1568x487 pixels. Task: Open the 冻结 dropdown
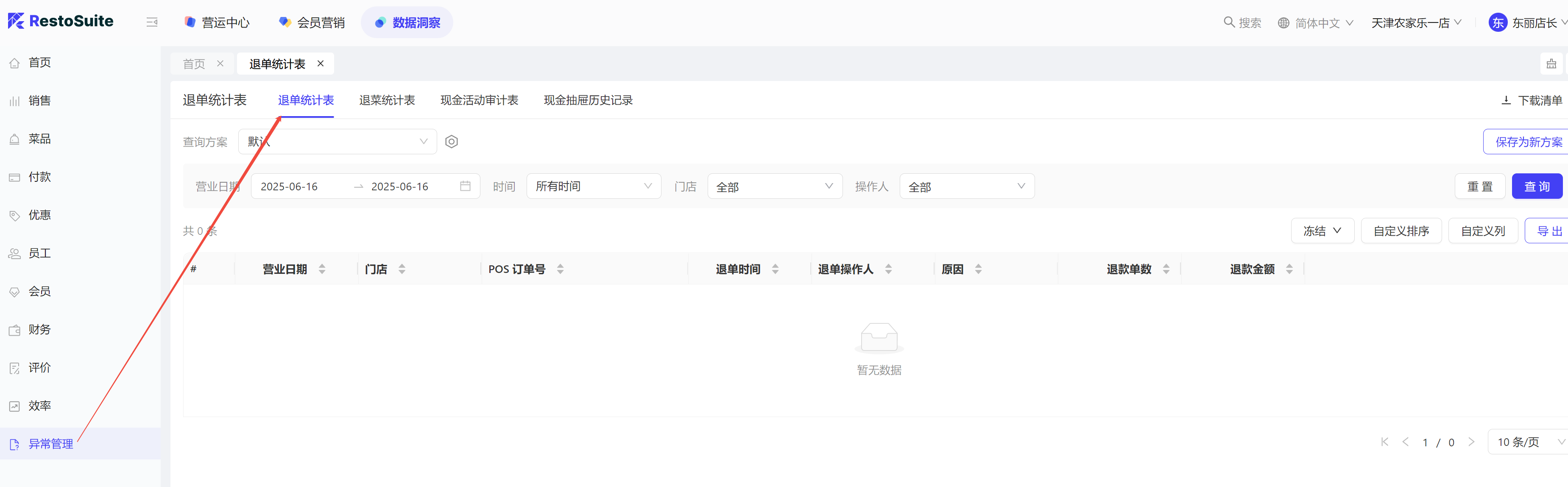point(1322,231)
